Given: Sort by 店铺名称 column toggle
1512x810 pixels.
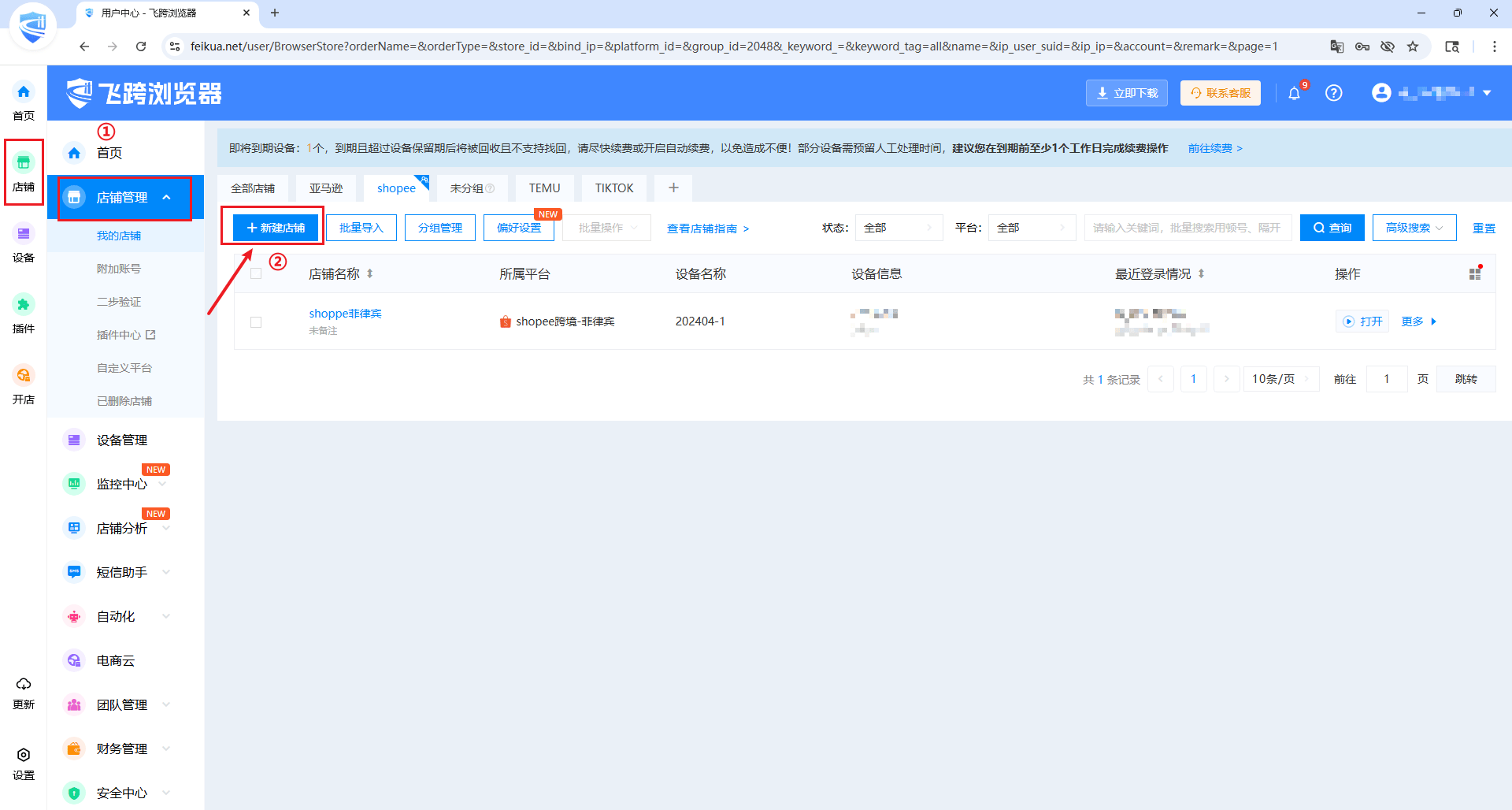Looking at the screenshot, I should pyautogui.click(x=369, y=273).
